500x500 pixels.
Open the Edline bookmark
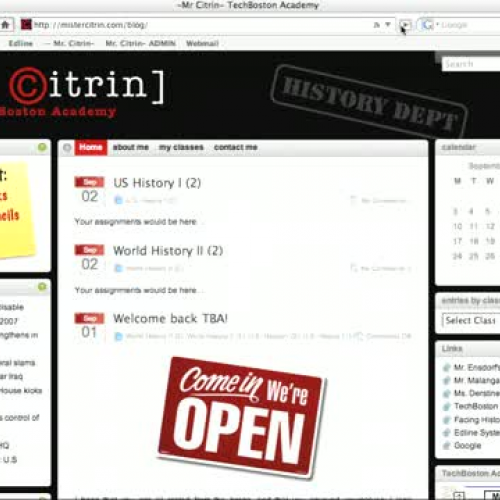(21, 43)
